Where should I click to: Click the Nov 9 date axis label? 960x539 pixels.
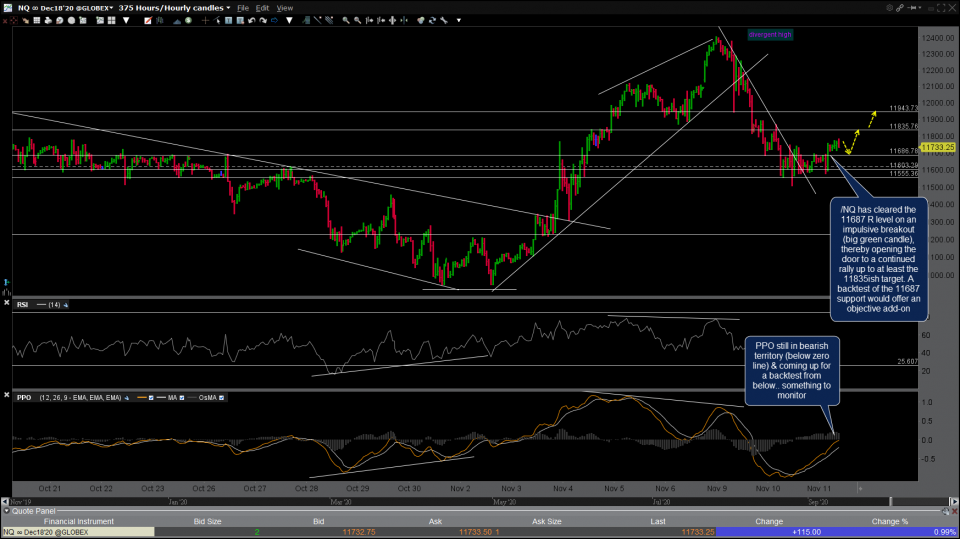tap(716, 488)
